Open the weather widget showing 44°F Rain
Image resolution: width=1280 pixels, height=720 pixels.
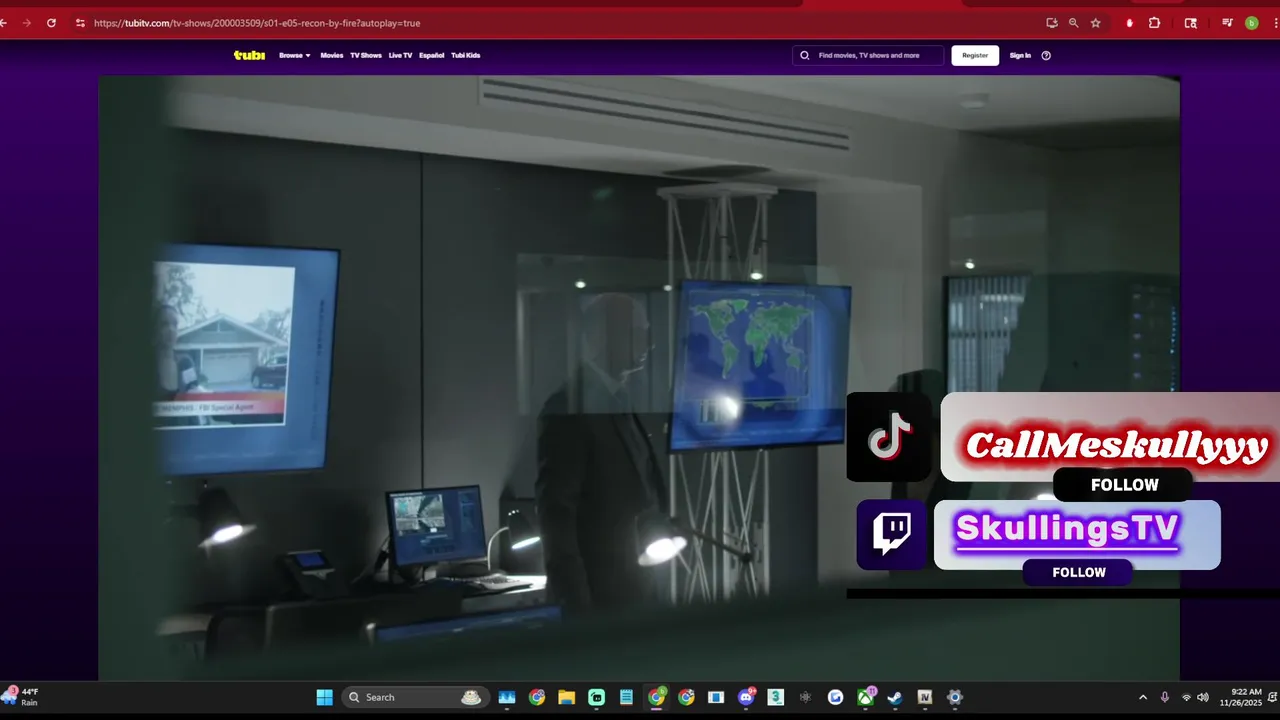pos(22,697)
